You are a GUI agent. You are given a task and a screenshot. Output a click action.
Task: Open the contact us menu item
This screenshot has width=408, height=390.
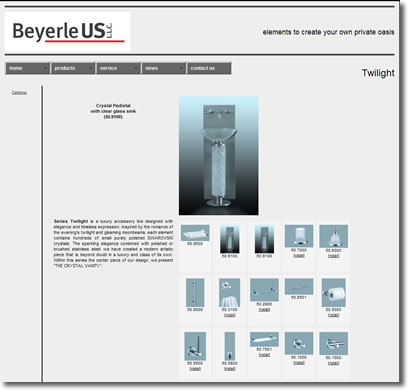(x=209, y=68)
